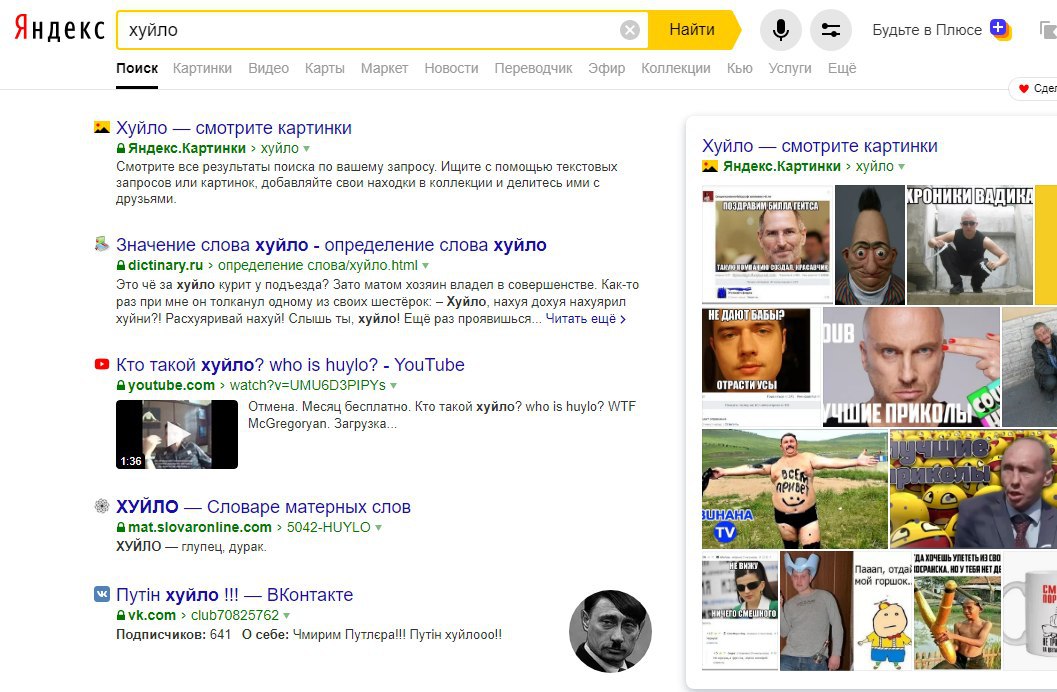Open right panel смотрите картинки title
Image resolution: width=1057 pixels, height=692 pixels.
click(x=820, y=146)
